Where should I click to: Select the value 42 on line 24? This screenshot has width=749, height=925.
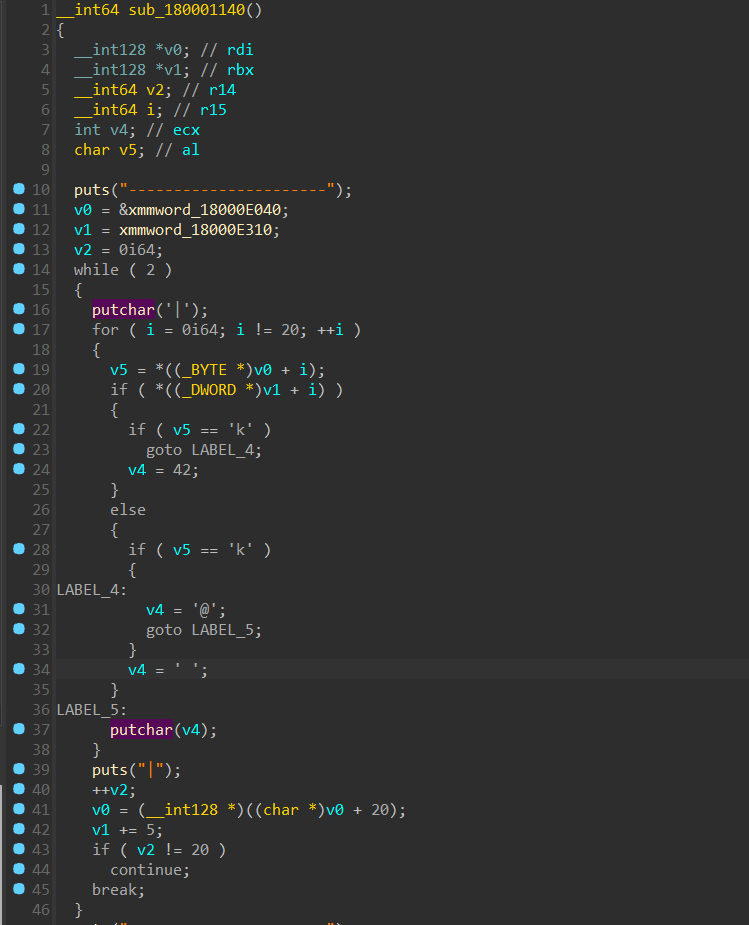[x=182, y=470]
